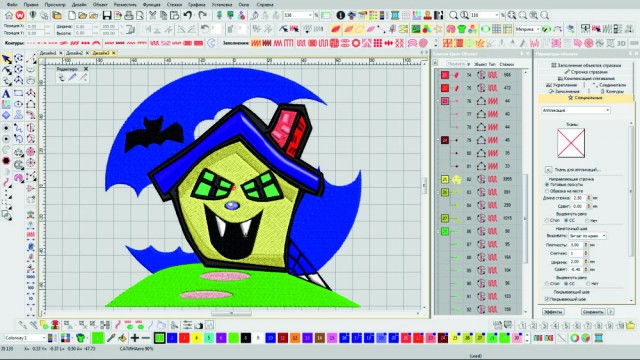Click the Open folder icon

pyautogui.click(x=83, y=16)
